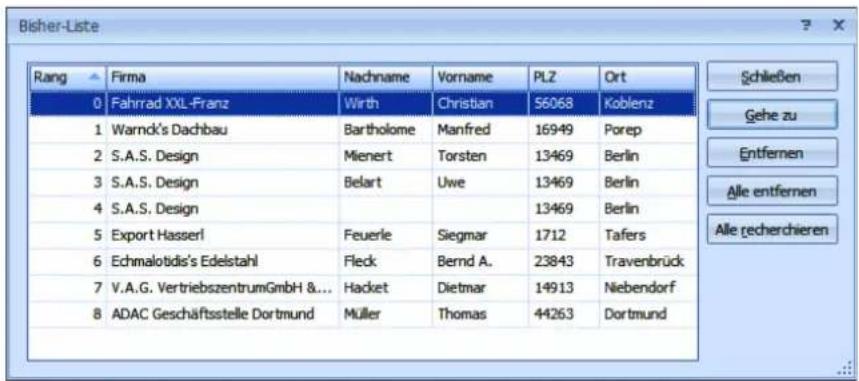The image size is (859, 381).
Task: Click postal code 14913
Action: [x=564, y=288]
